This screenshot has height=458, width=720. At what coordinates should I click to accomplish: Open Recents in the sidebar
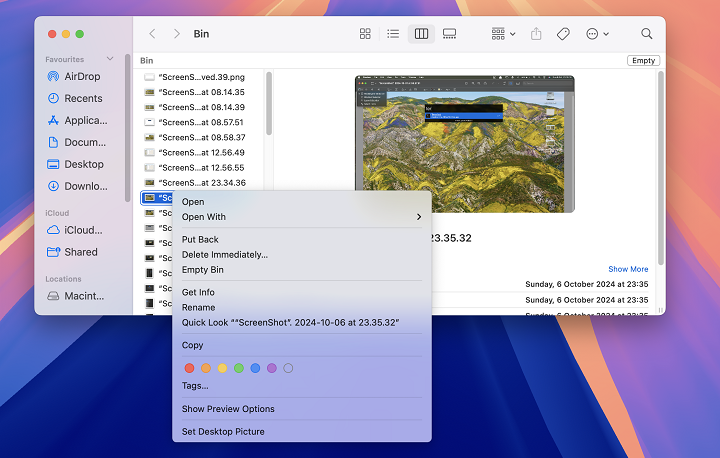click(77, 98)
